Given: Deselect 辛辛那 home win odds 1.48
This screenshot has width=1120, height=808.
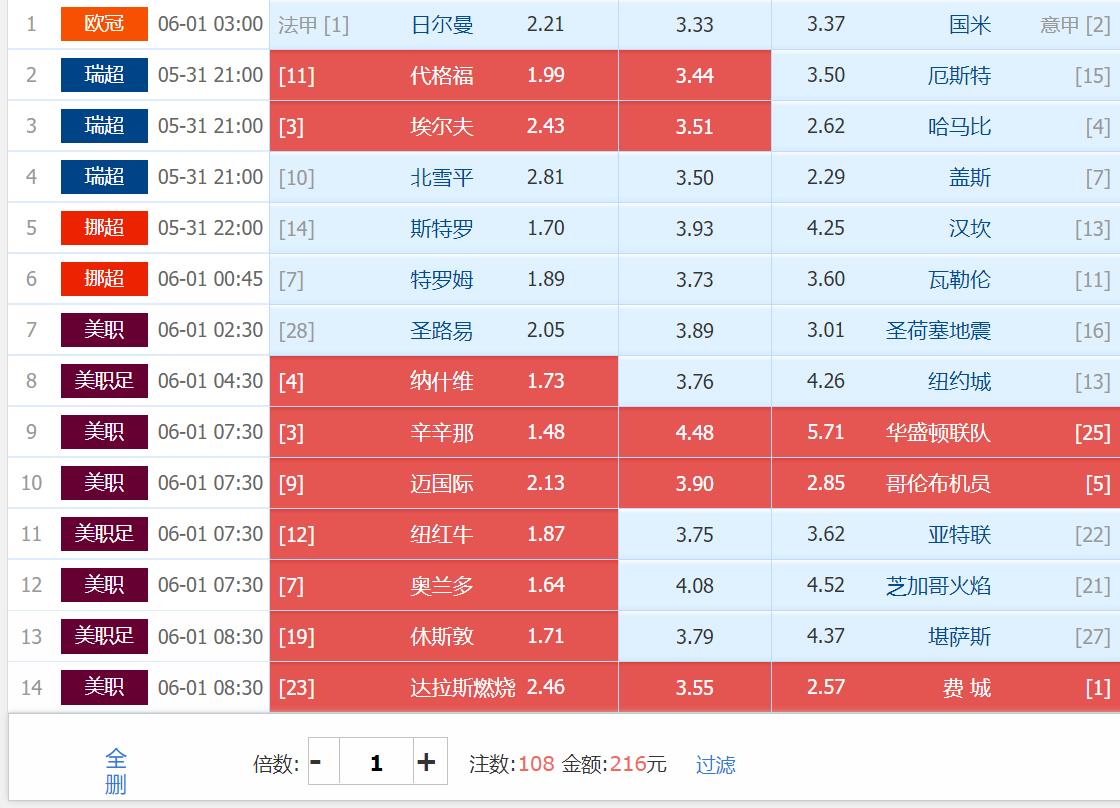Looking at the screenshot, I should tap(444, 432).
